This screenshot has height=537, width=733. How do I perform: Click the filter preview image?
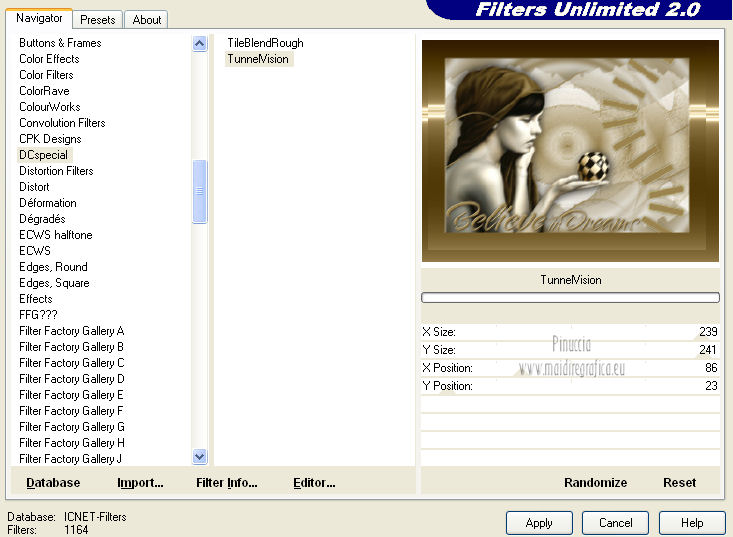click(570, 150)
